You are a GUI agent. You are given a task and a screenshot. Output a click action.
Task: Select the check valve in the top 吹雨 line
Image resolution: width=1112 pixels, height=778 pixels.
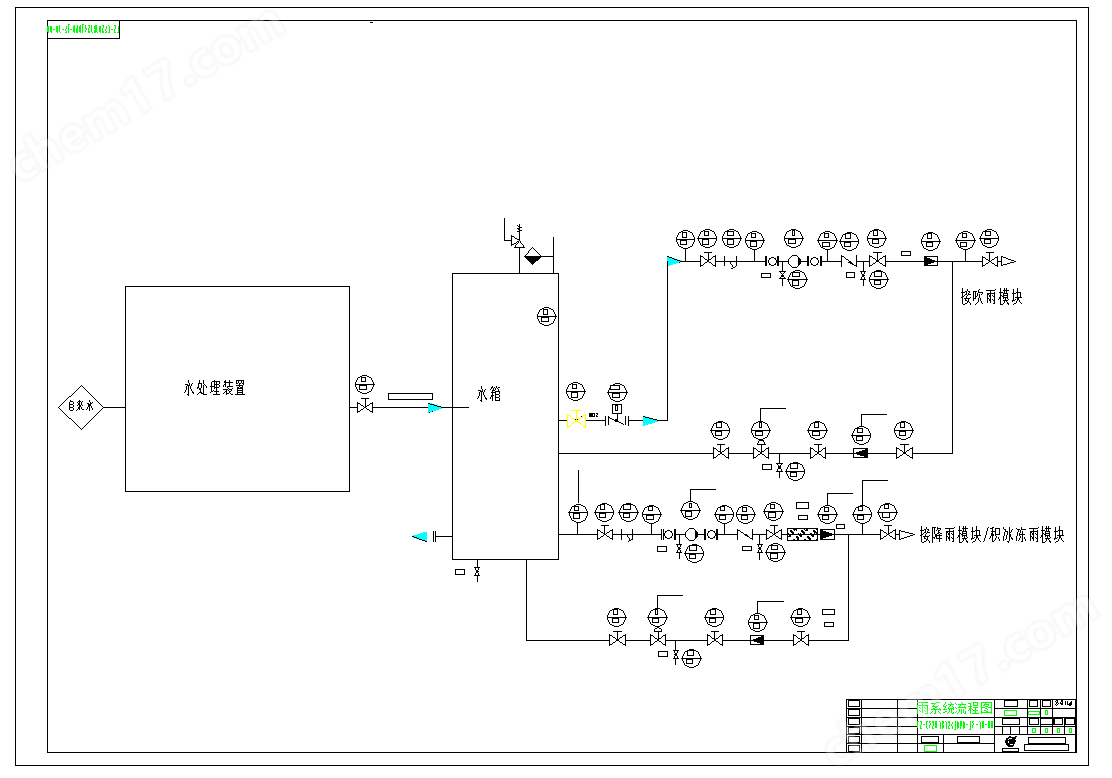coord(849,262)
